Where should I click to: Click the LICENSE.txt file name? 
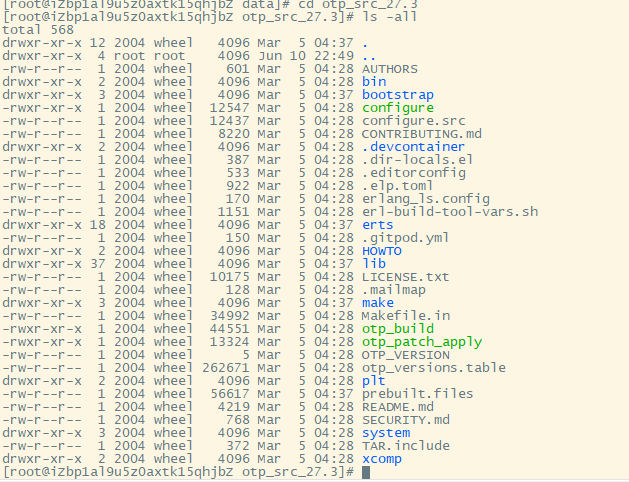click(406, 277)
